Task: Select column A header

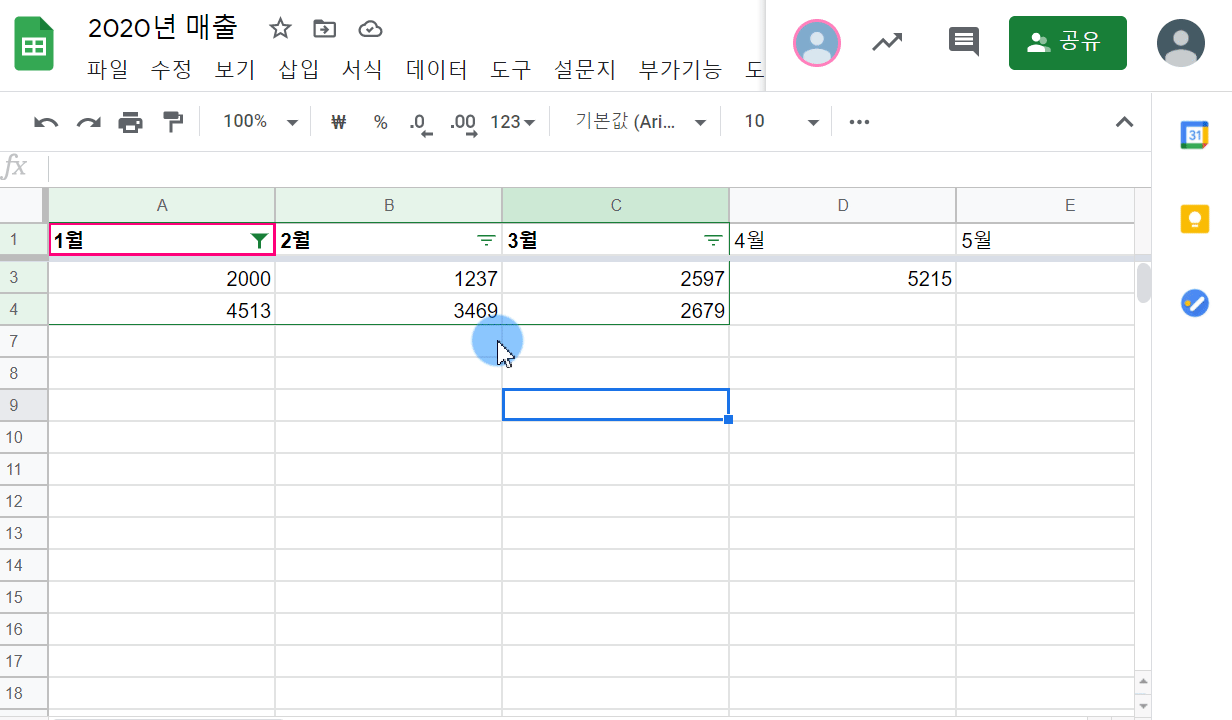Action: coord(162,205)
